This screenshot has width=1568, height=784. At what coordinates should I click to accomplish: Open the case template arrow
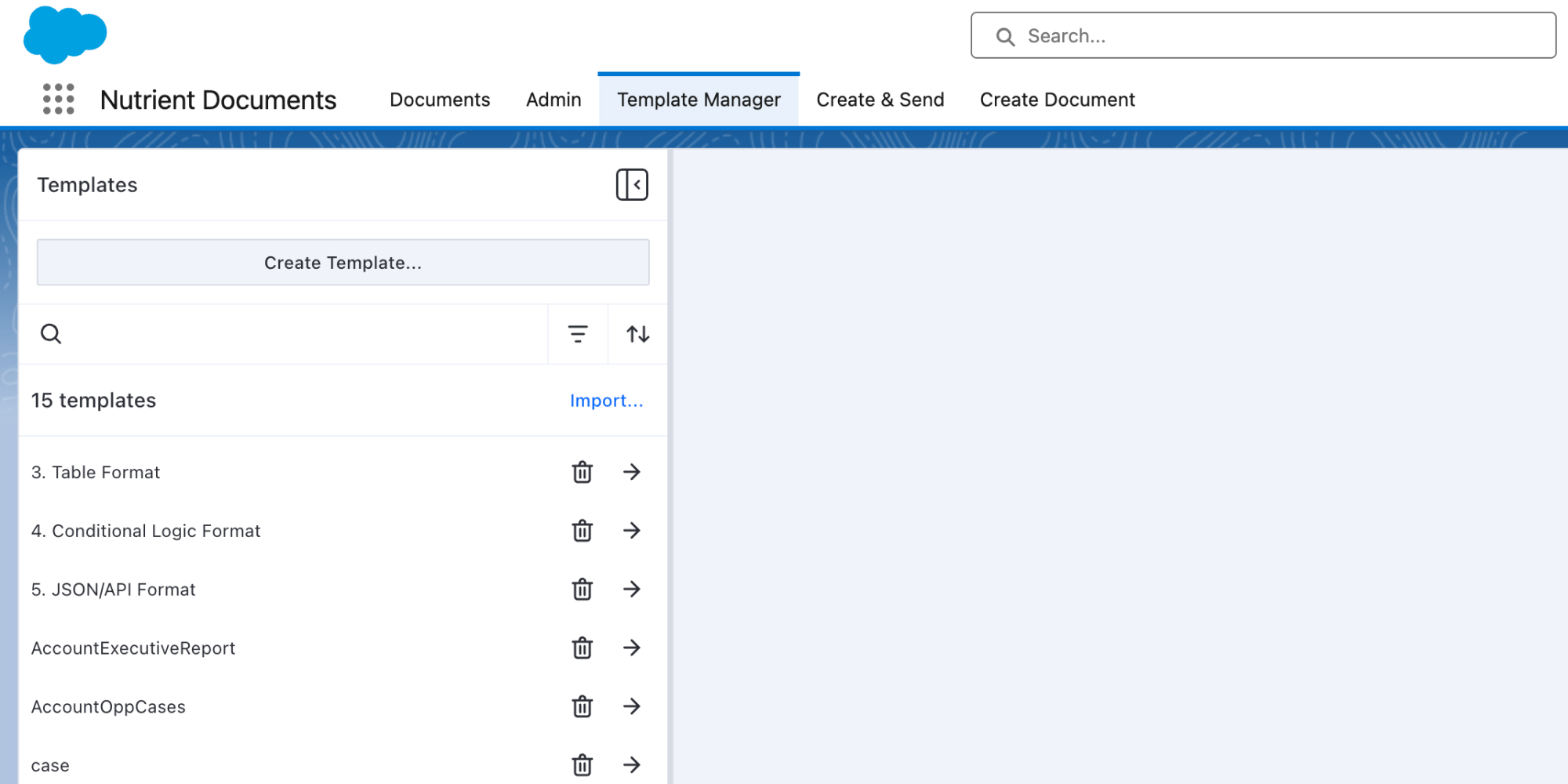632,765
